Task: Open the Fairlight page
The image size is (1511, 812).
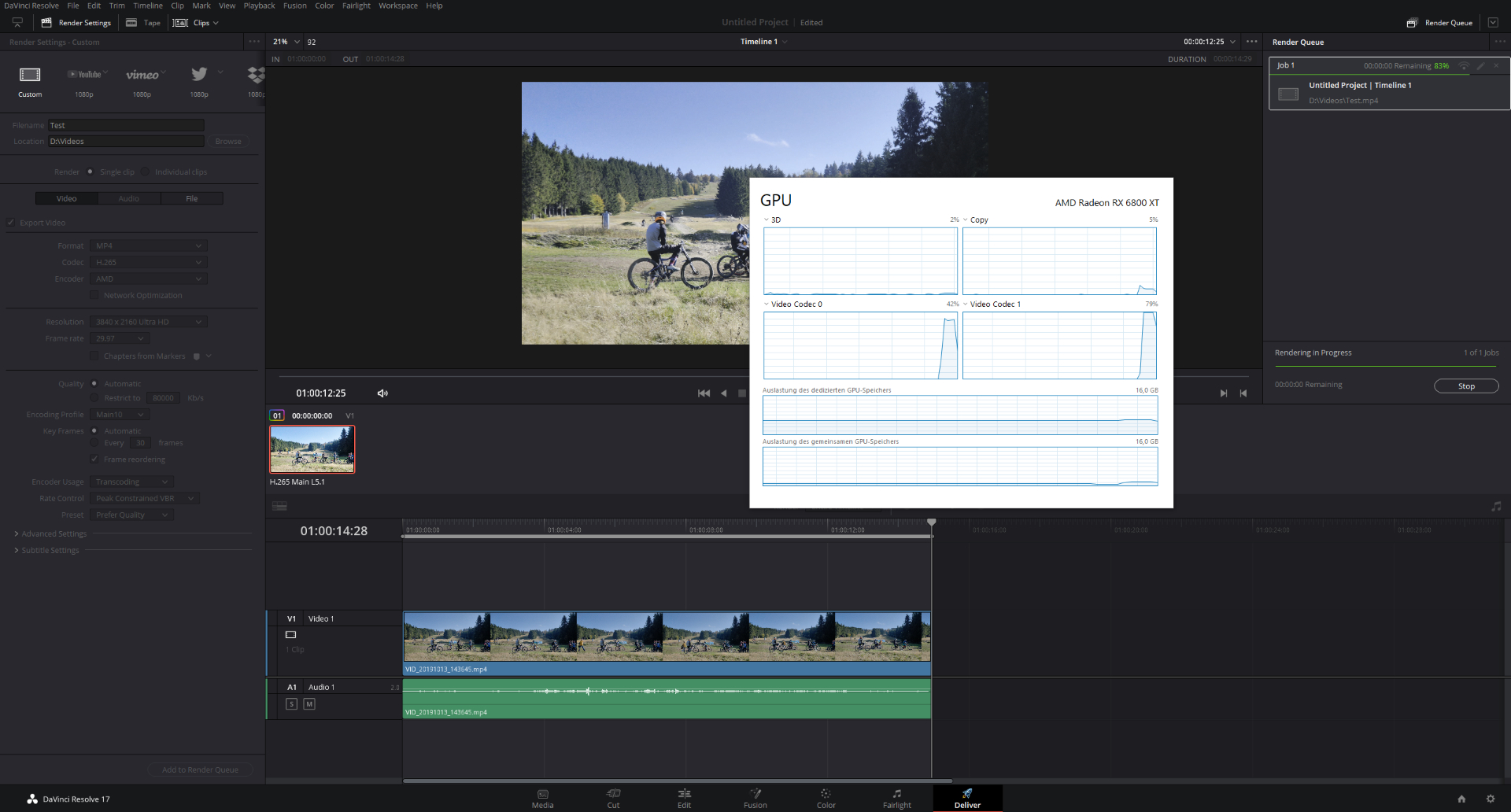Action: (896, 798)
